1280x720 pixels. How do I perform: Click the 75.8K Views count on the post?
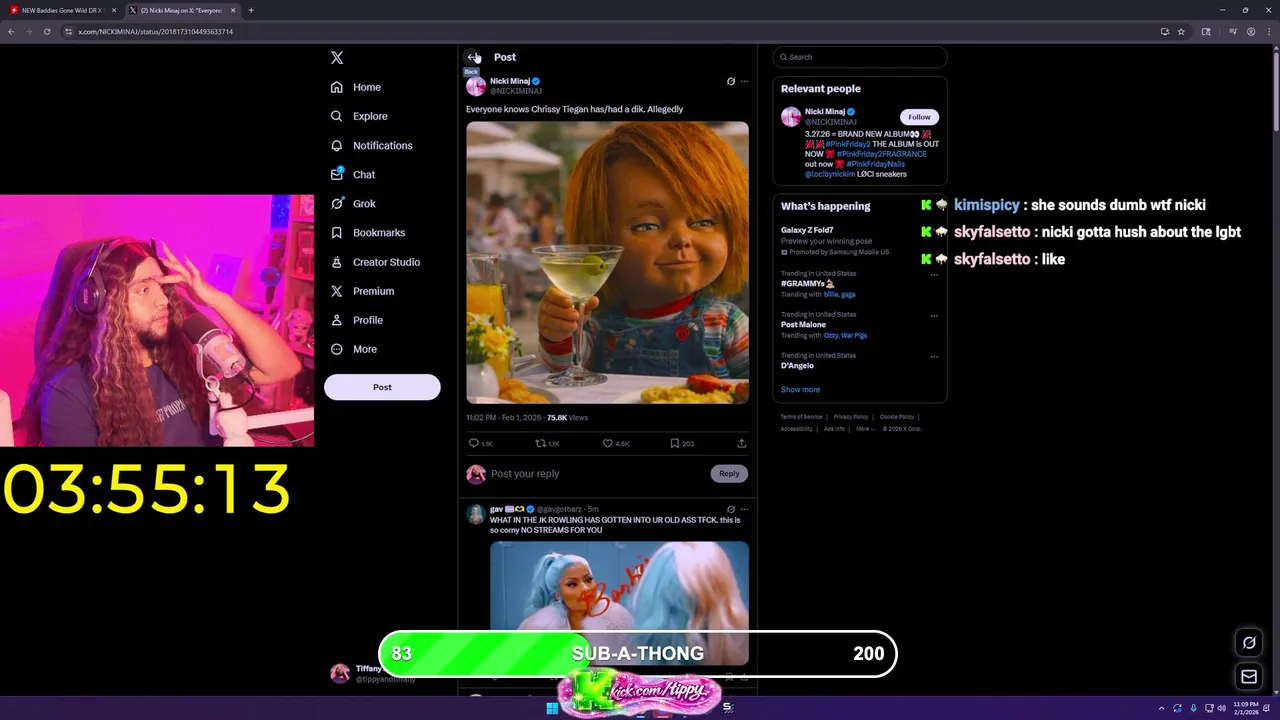pos(567,418)
